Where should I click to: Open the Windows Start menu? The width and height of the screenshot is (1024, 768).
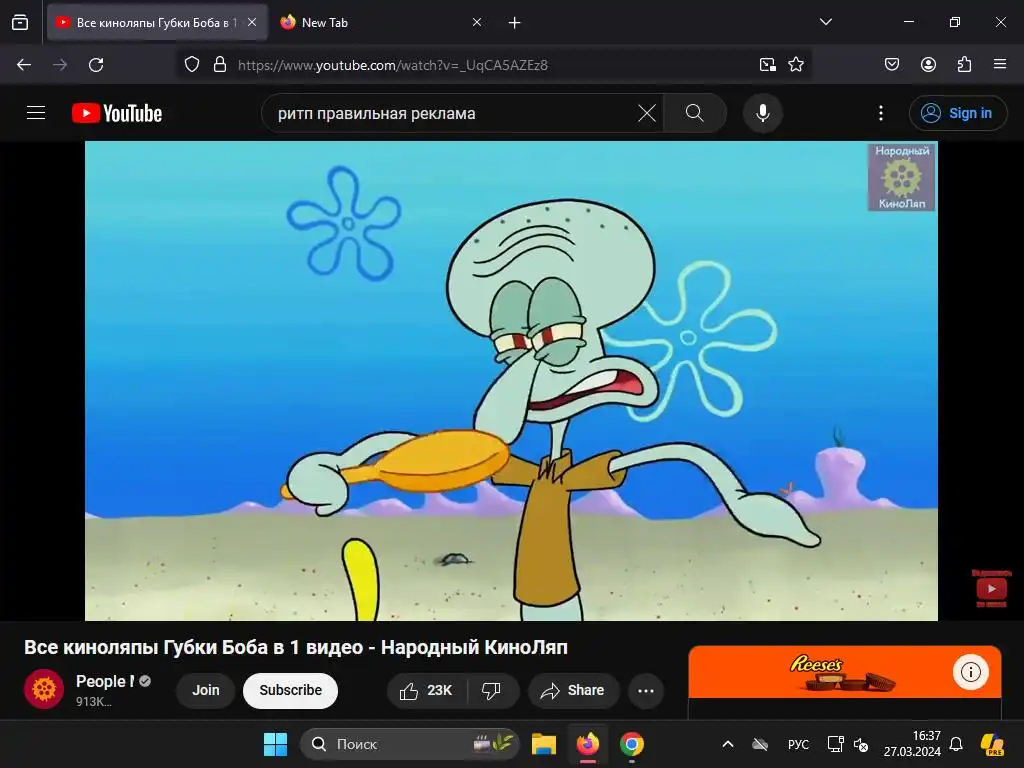coord(275,744)
